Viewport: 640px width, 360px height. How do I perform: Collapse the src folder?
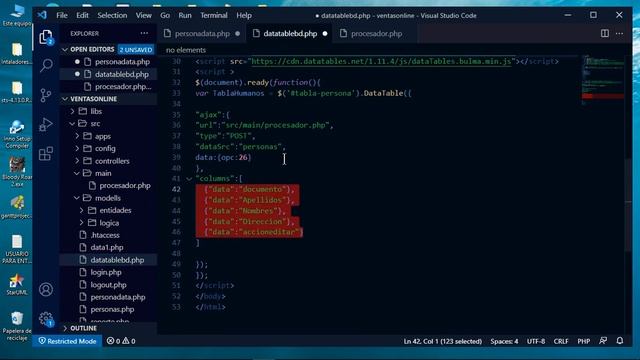(72, 123)
